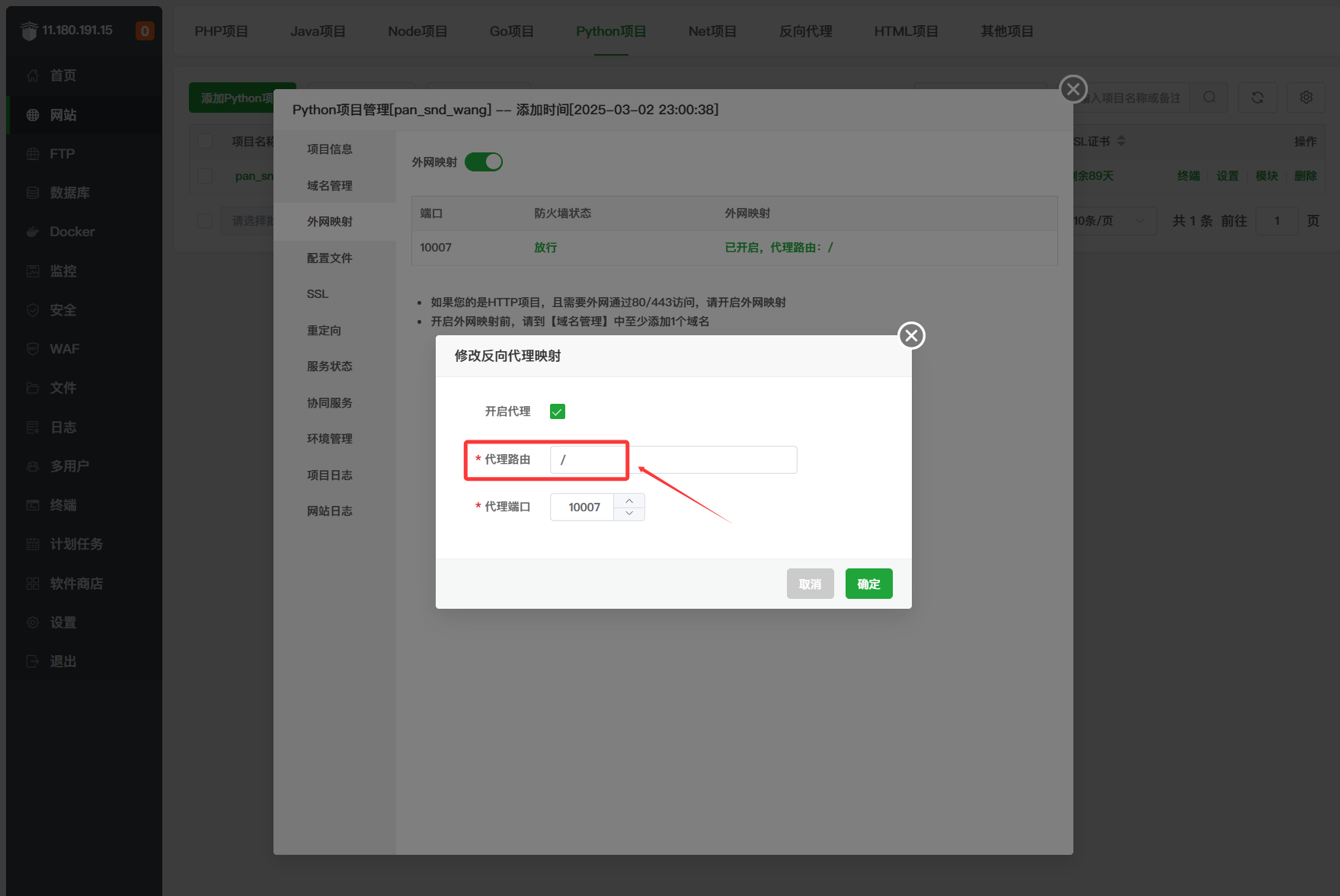Screen dimensions: 1340x896
Task: Click the 代理路由 input field
Action: pos(673,459)
